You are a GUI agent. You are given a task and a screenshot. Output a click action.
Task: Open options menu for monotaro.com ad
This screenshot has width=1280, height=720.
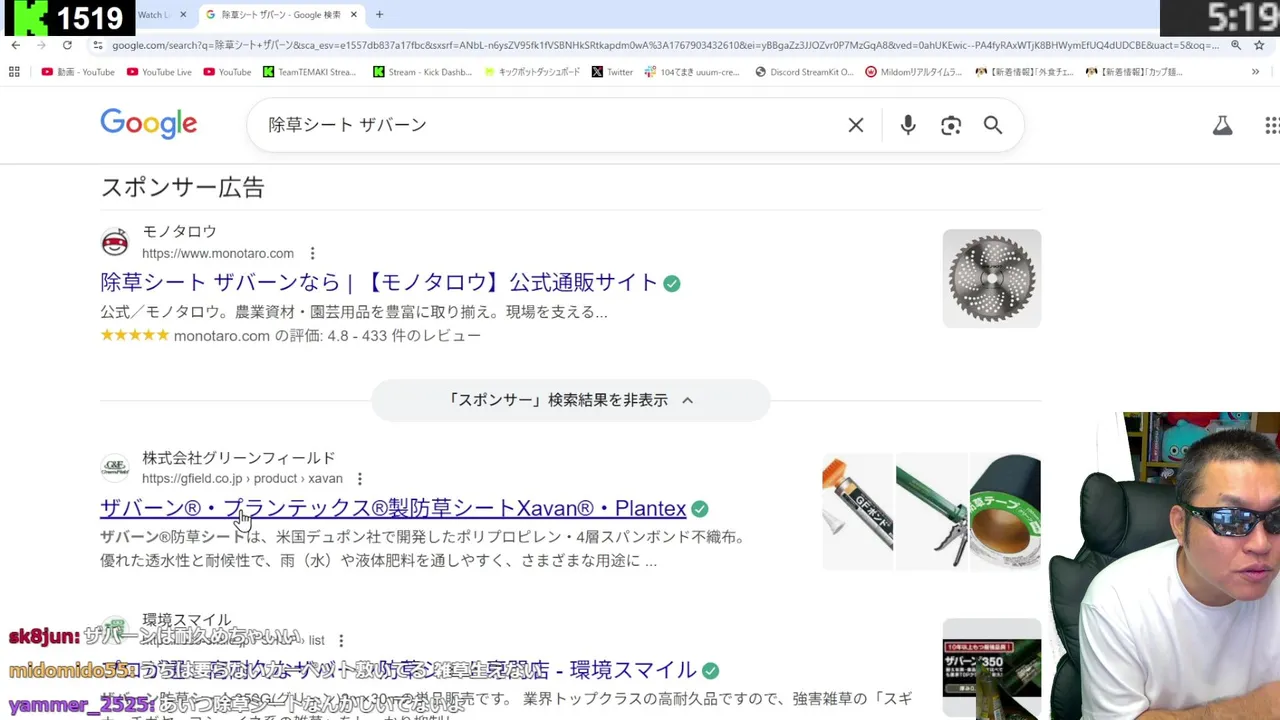tap(312, 253)
